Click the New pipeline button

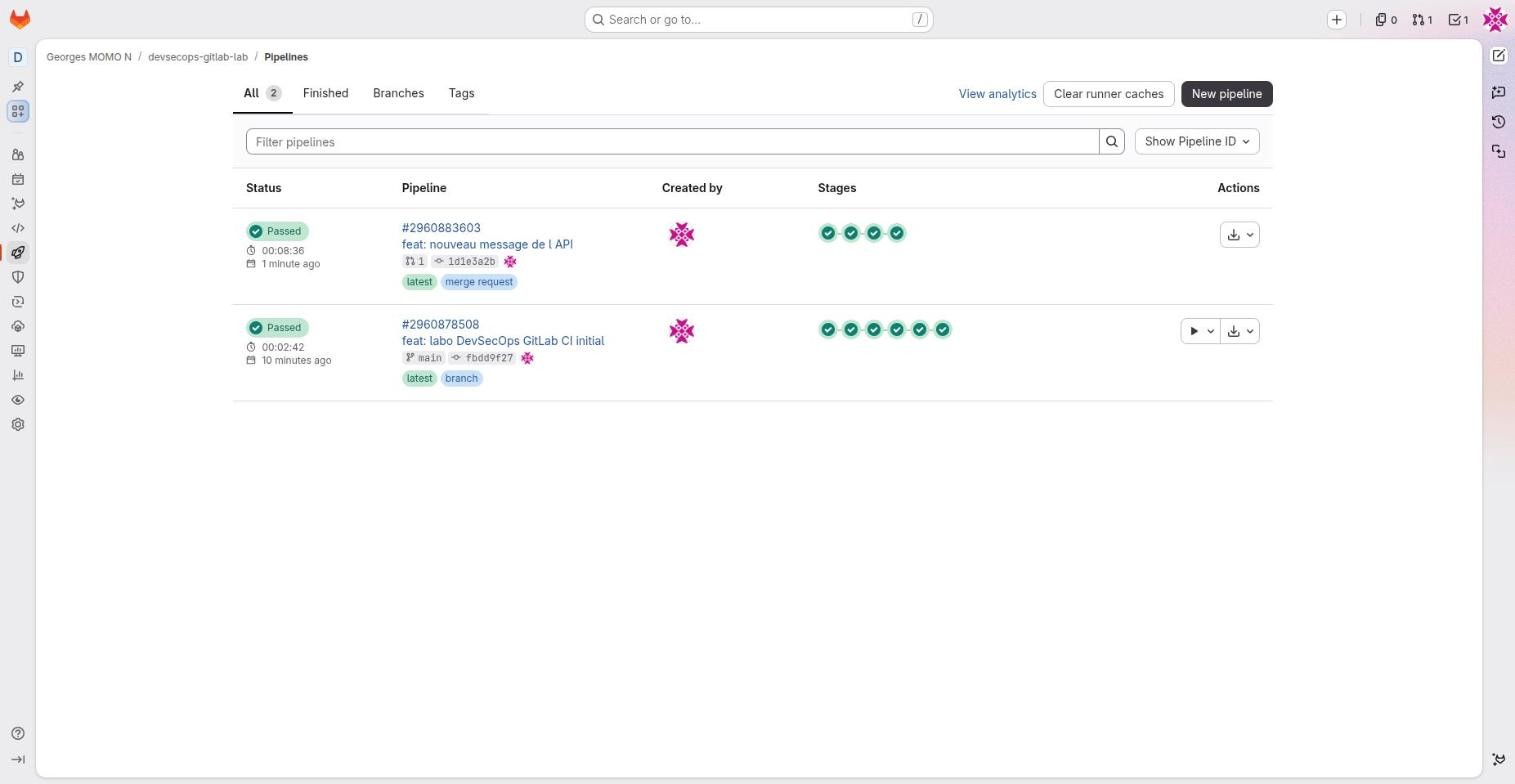1226,94
